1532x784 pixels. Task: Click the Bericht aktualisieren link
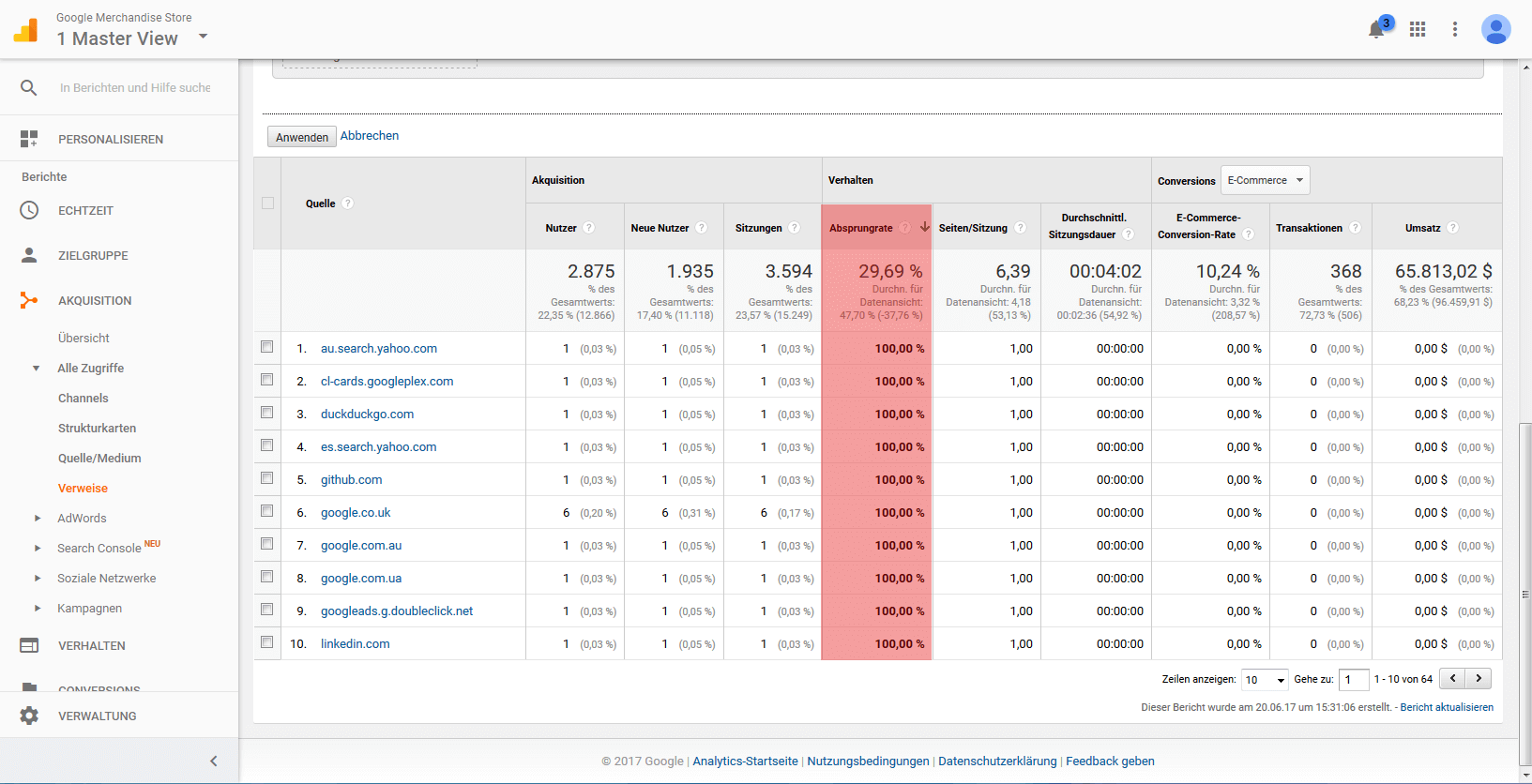[x=1446, y=707]
